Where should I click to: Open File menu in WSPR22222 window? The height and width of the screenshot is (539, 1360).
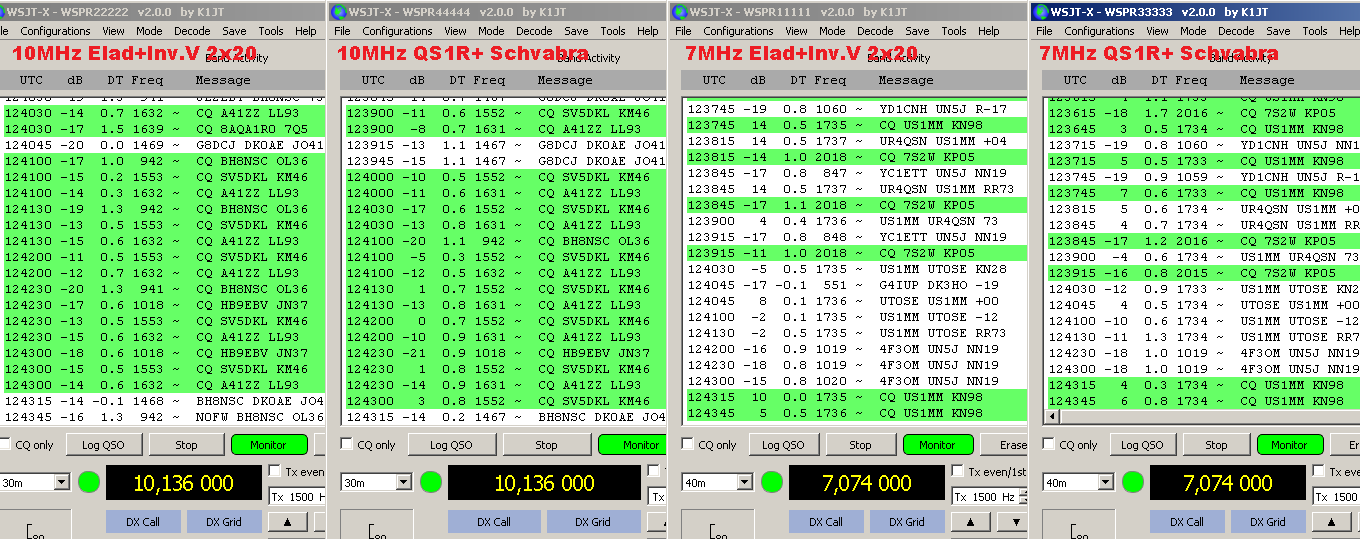pyautogui.click(x=4, y=31)
